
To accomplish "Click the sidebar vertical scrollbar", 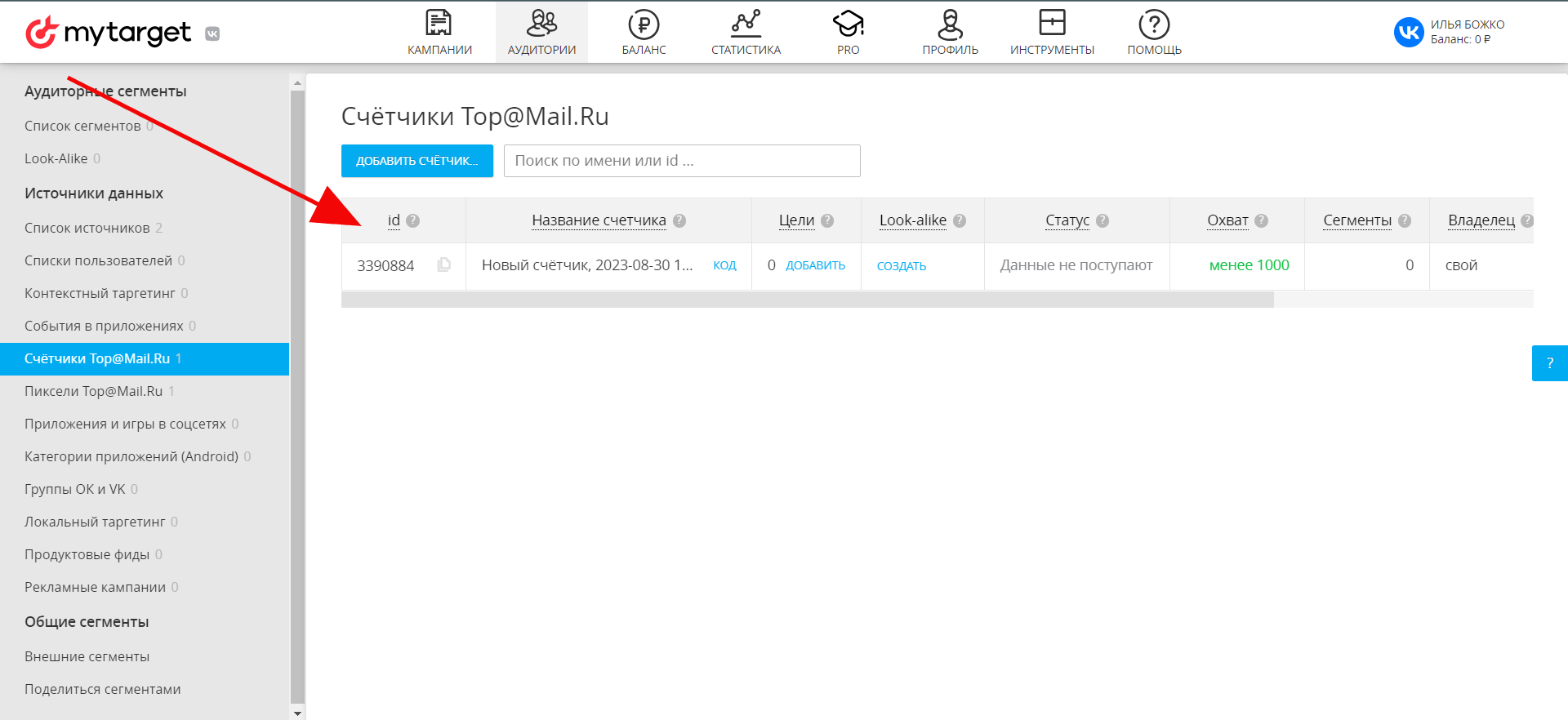I will pos(297,396).
